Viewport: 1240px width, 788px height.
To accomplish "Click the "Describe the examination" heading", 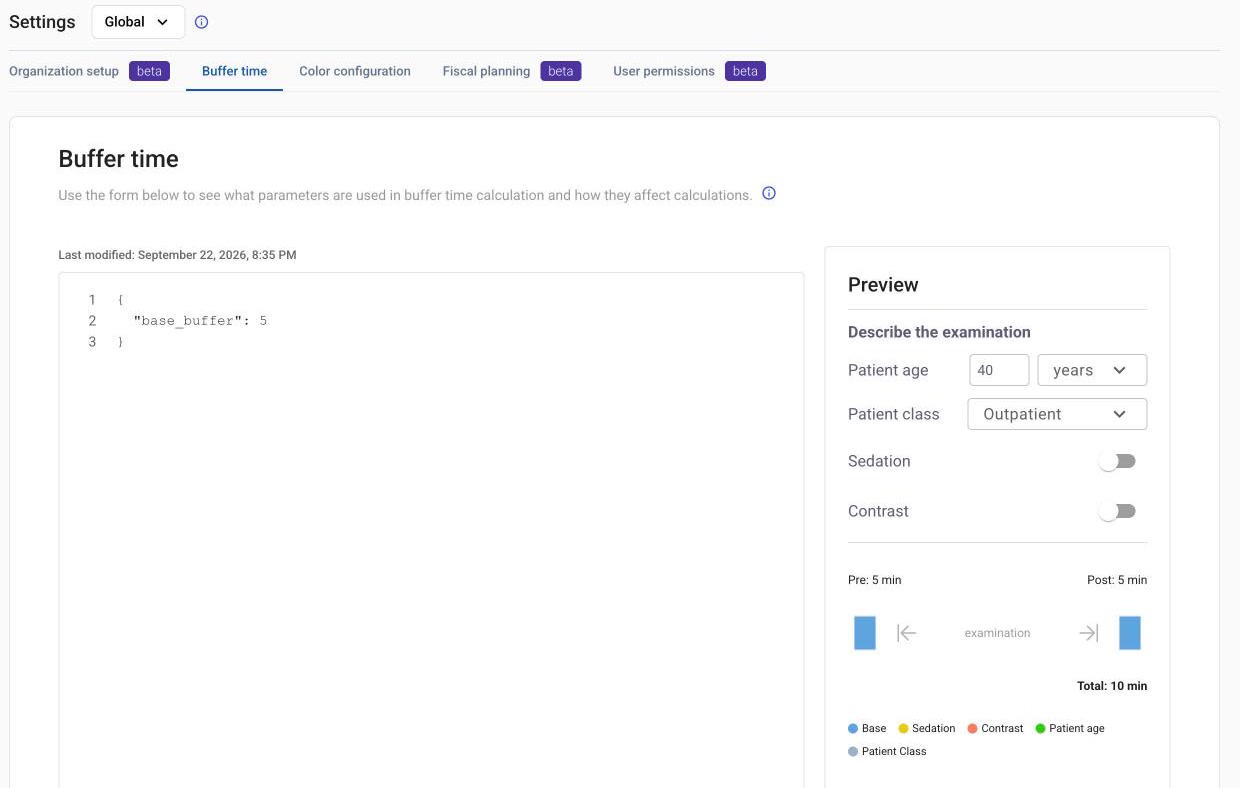I will tap(939, 332).
